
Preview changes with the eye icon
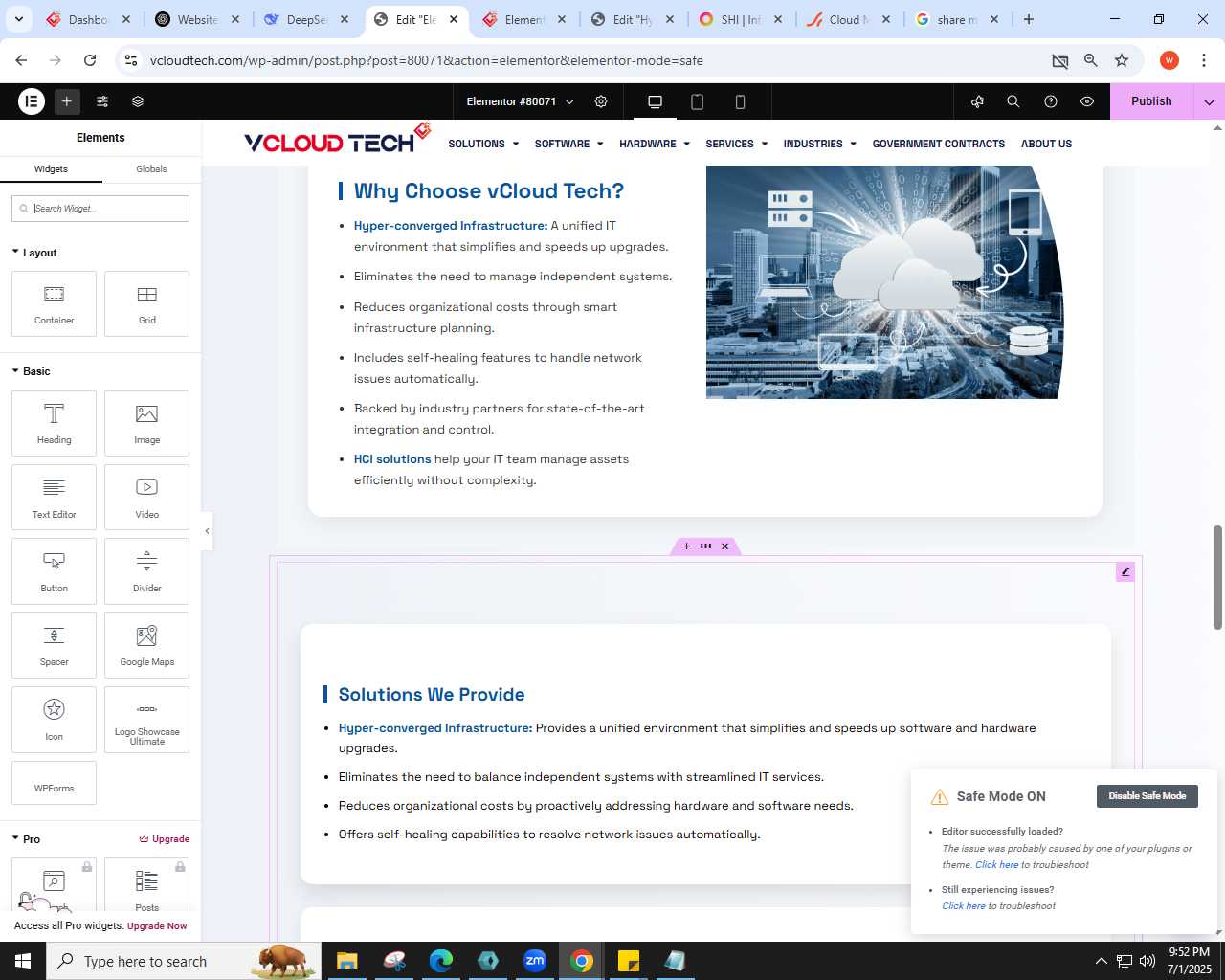[x=1087, y=101]
